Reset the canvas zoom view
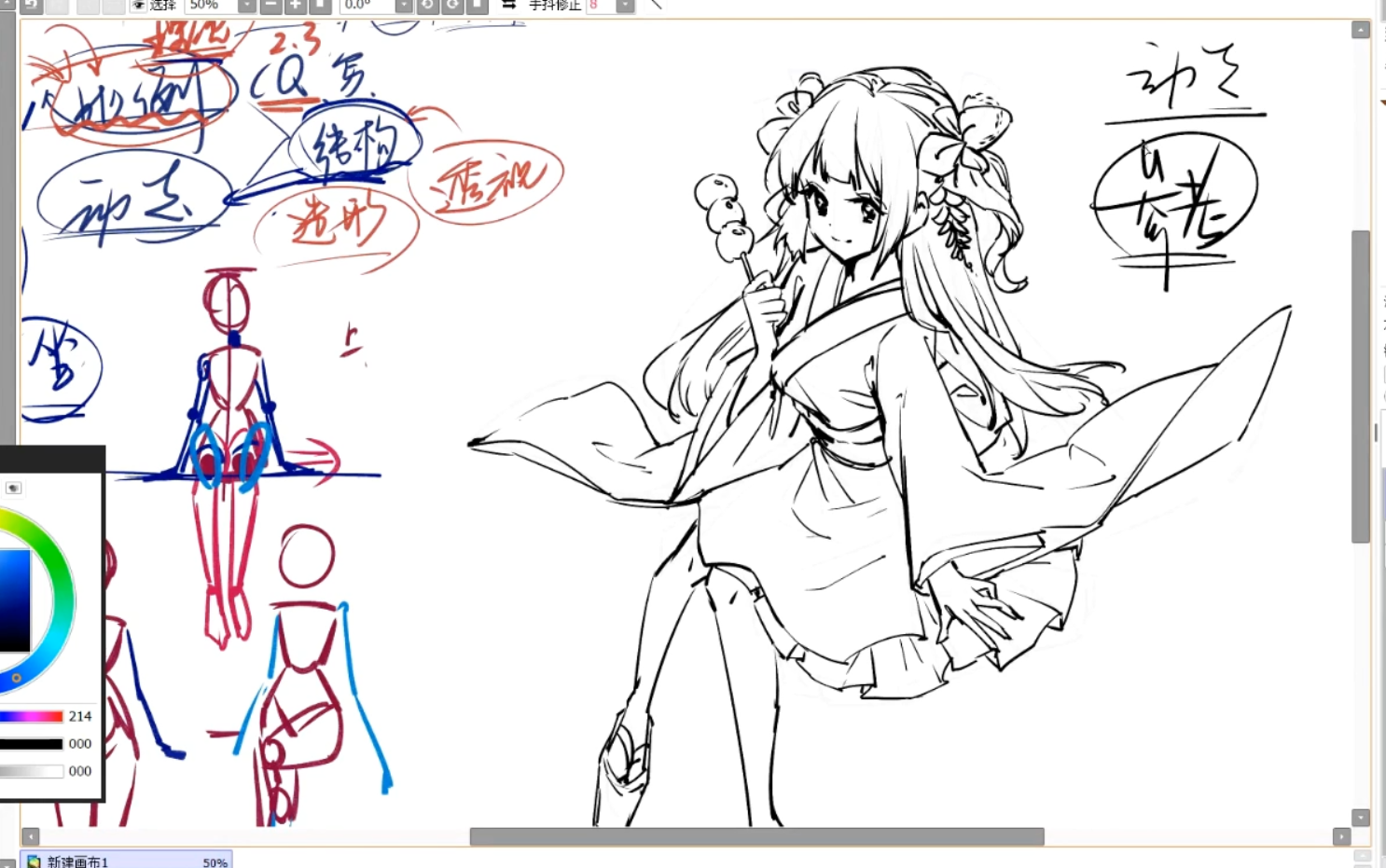1386x868 pixels. (320, 5)
